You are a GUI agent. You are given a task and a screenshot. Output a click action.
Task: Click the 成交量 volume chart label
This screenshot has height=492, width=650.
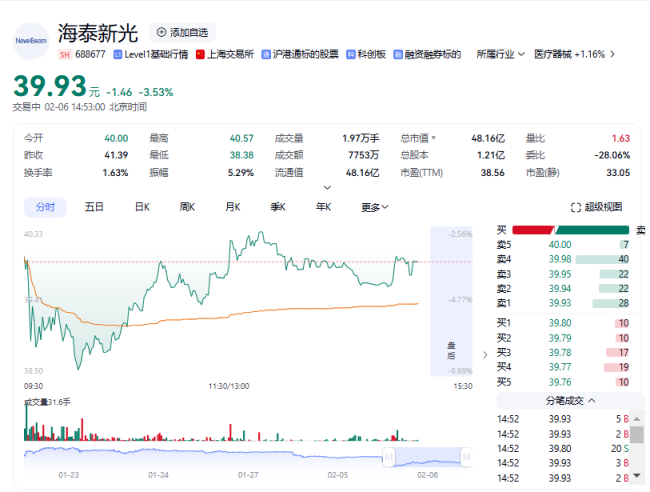[x=47, y=402]
